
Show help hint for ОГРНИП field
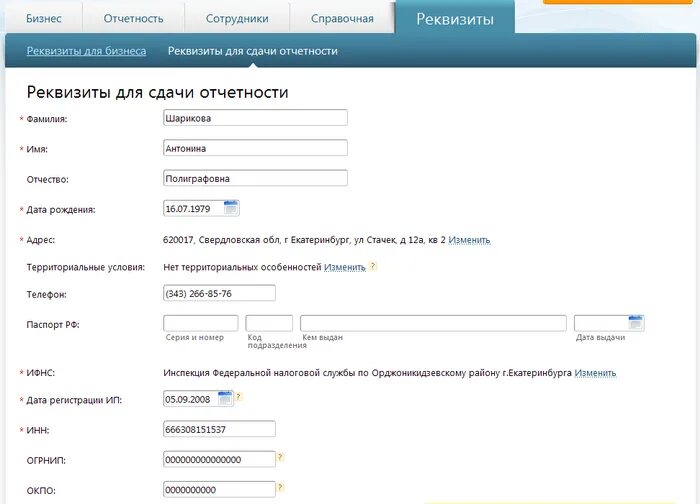(280, 457)
